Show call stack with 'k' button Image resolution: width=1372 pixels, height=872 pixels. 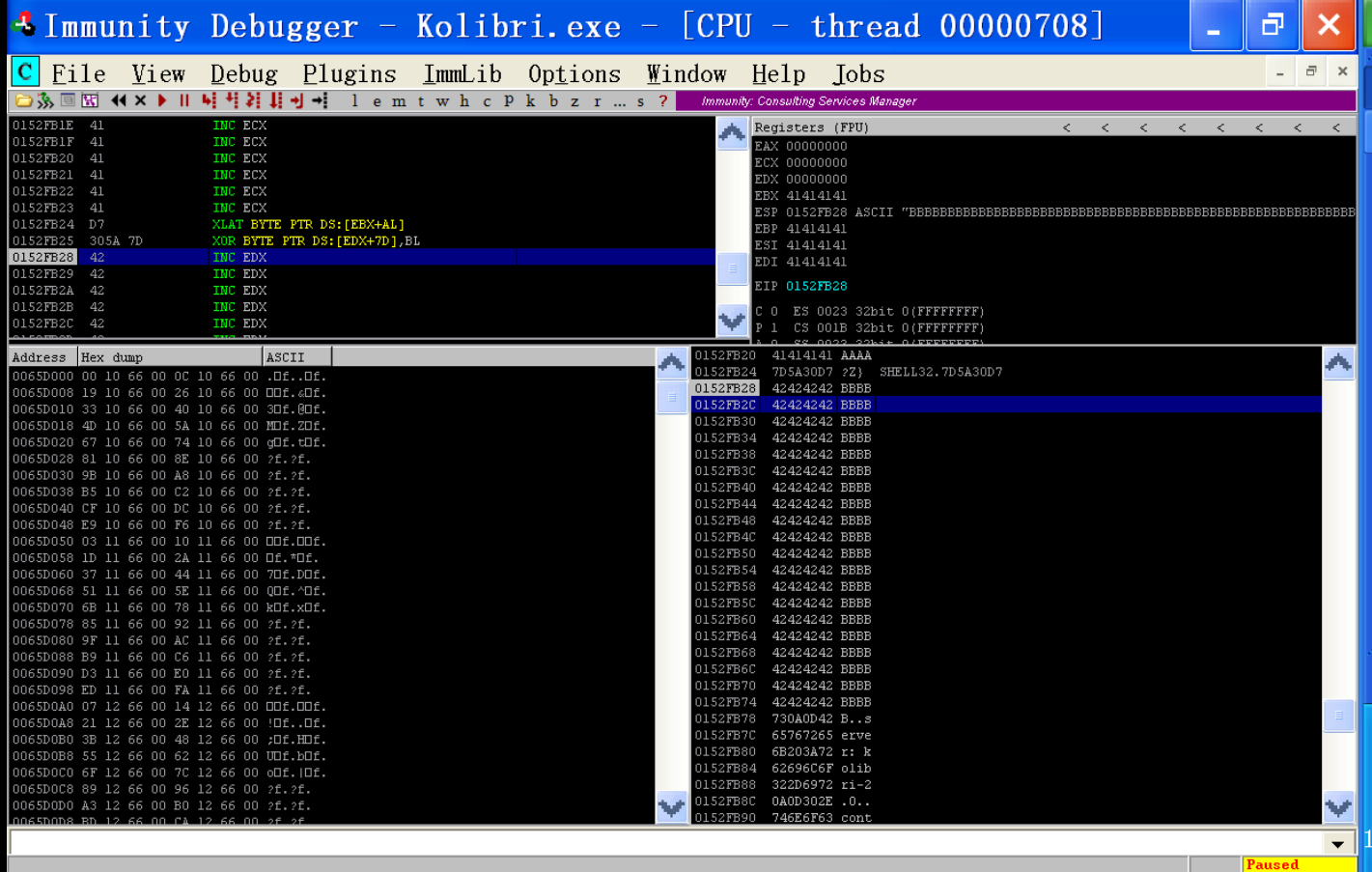coord(531,100)
